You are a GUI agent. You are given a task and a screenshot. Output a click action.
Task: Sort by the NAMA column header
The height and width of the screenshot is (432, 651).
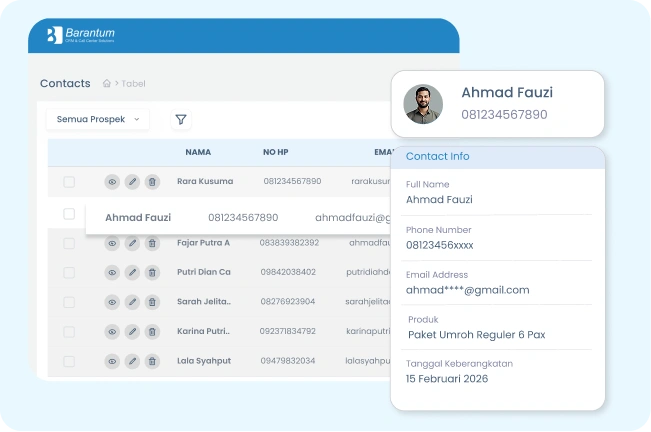pos(198,153)
